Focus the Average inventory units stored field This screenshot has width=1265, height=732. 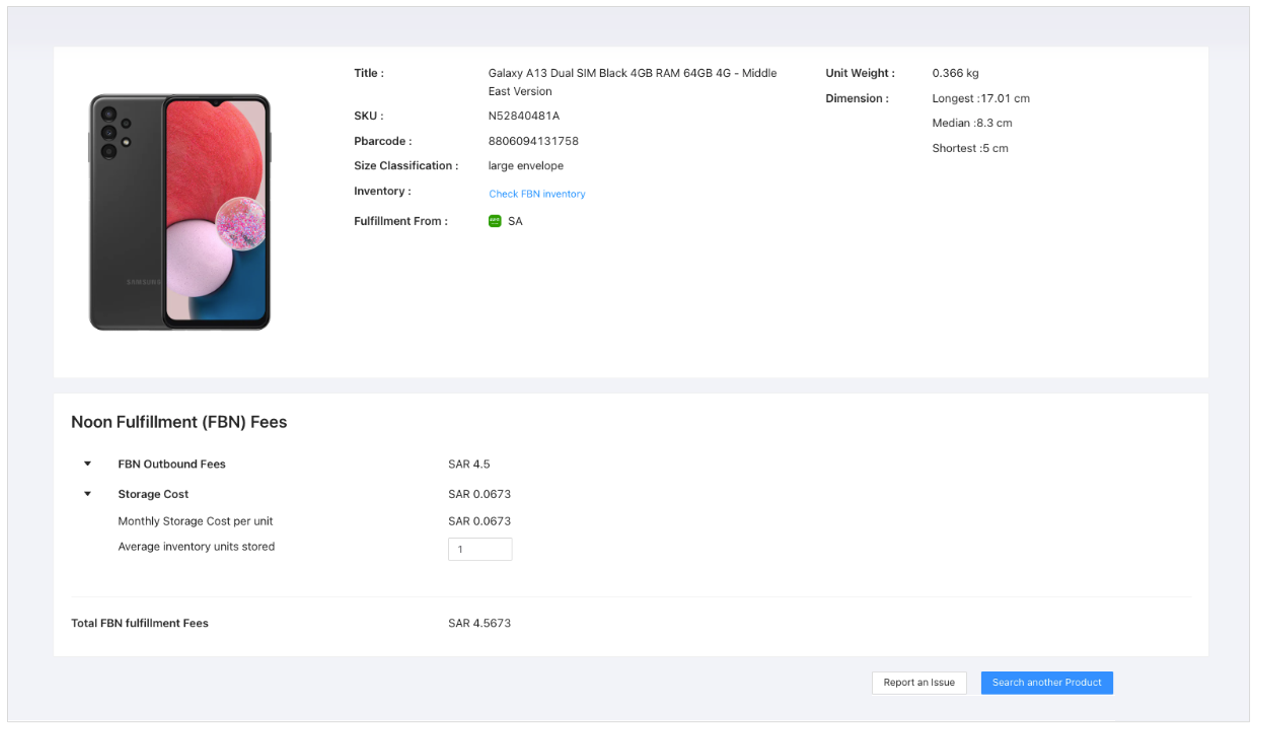[x=480, y=549]
